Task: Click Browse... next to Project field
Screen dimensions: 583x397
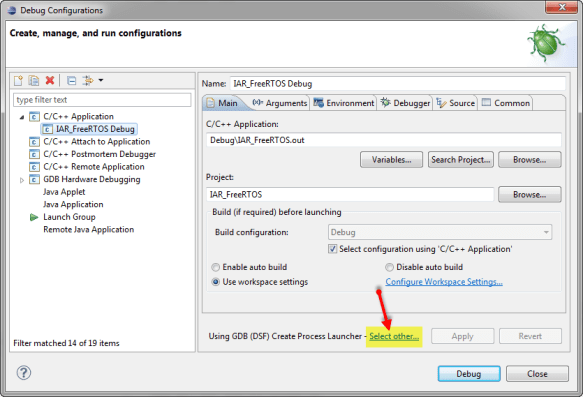Action: tap(530, 195)
